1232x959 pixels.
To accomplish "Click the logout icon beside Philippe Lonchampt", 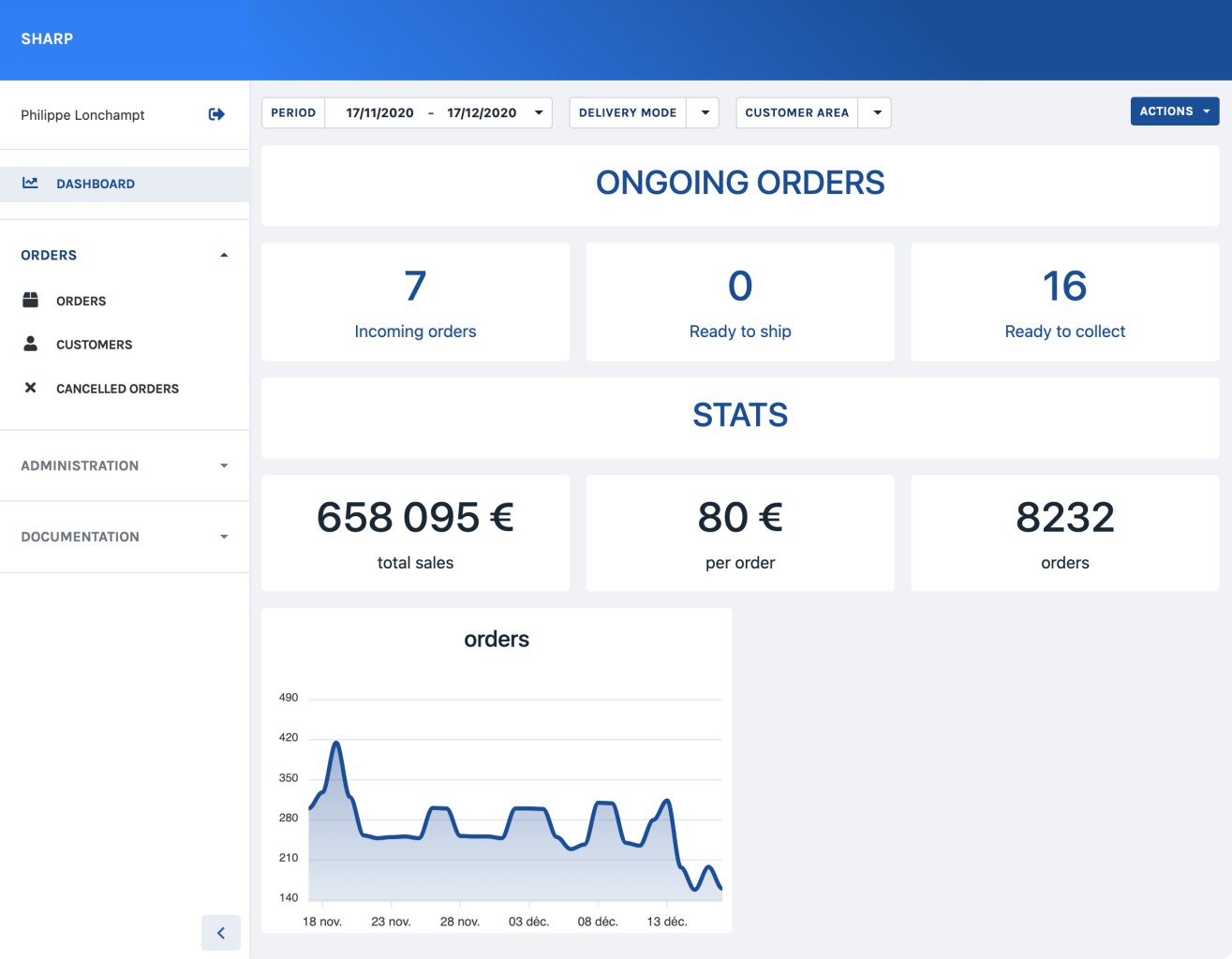I will point(216,114).
